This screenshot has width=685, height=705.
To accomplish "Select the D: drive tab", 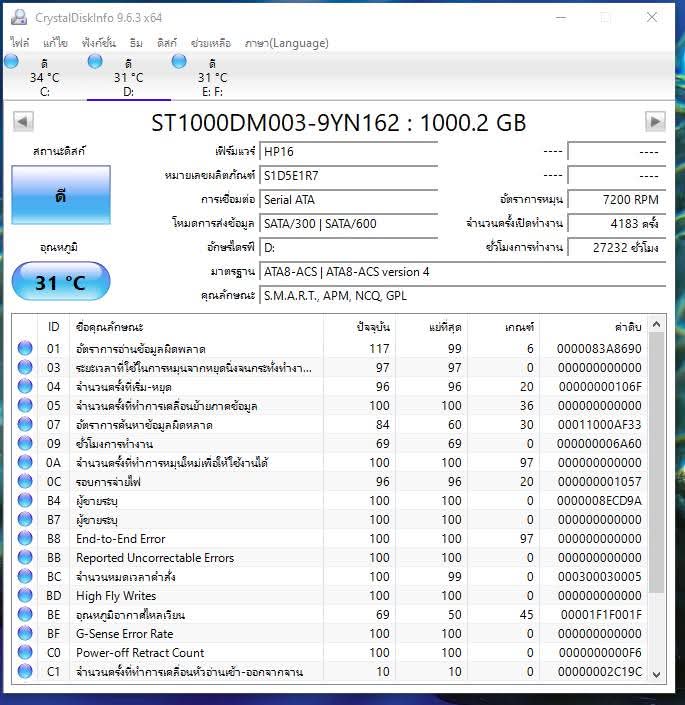I will pos(129,77).
